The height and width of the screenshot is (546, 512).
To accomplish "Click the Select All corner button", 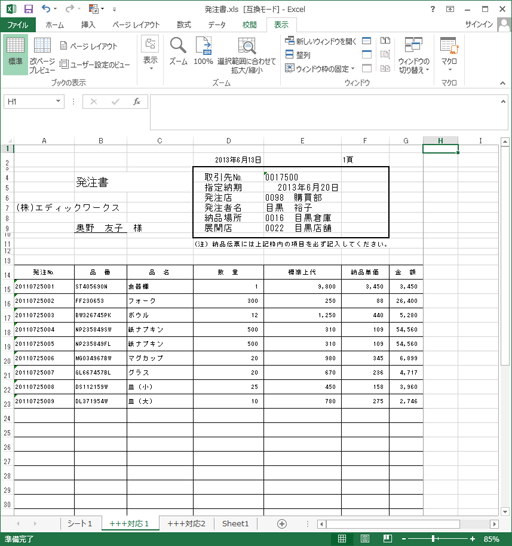I will coord(7,141).
